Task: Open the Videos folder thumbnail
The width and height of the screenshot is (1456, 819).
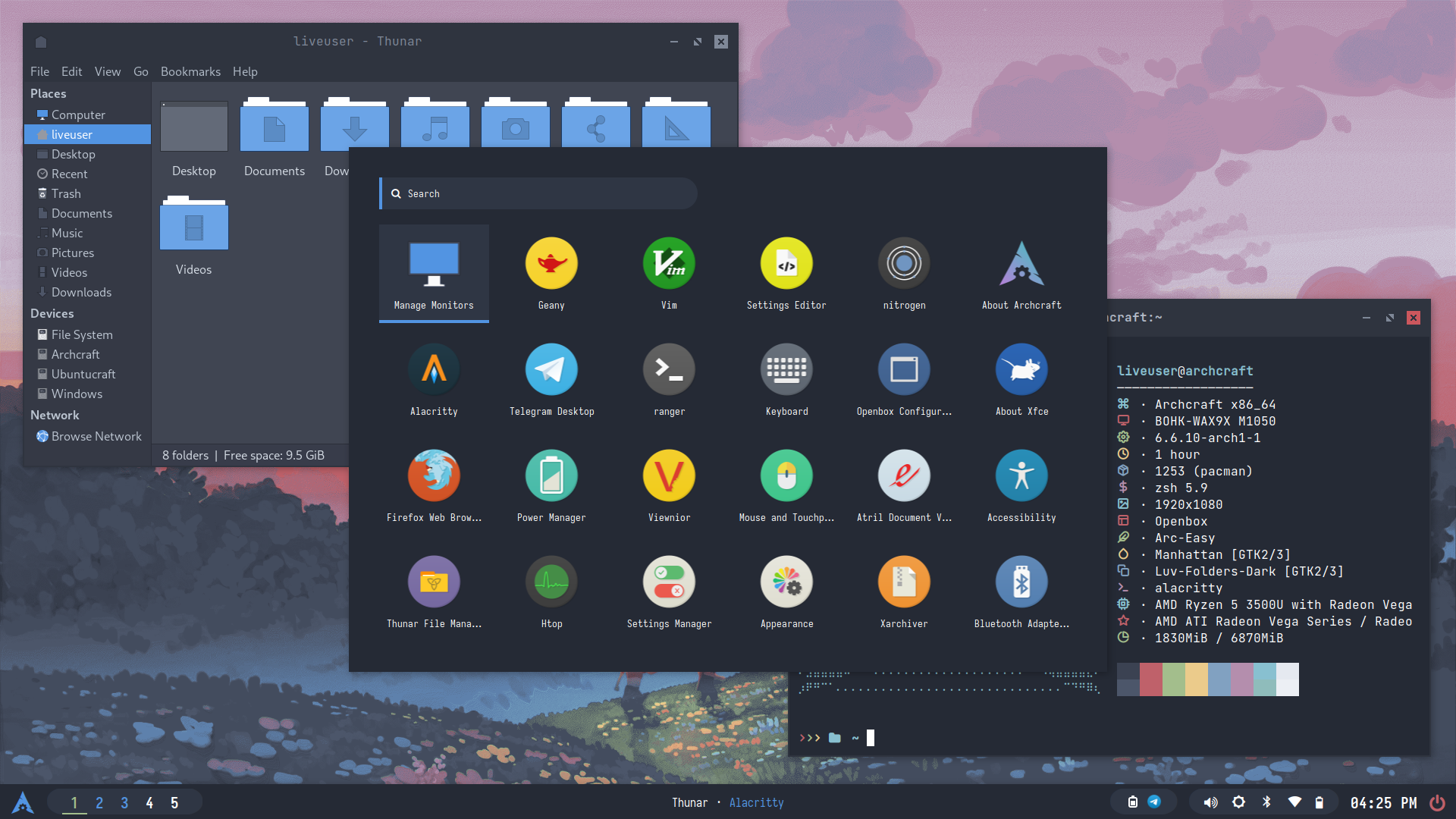Action: click(194, 227)
